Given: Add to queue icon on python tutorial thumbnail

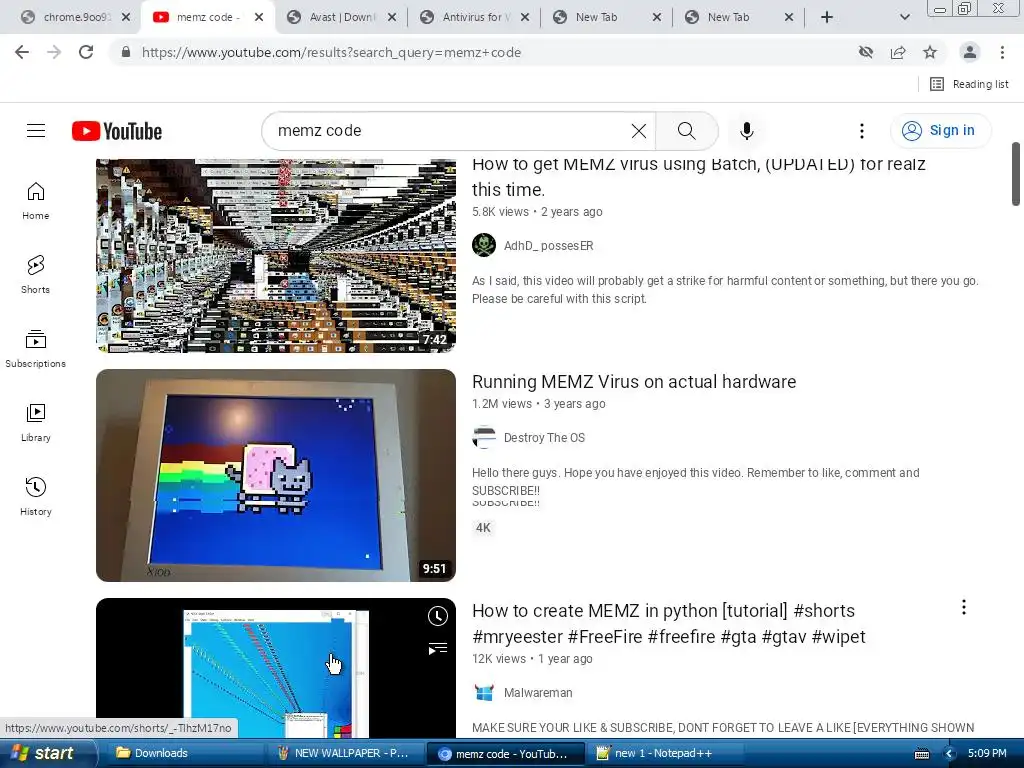Looking at the screenshot, I should (438, 648).
